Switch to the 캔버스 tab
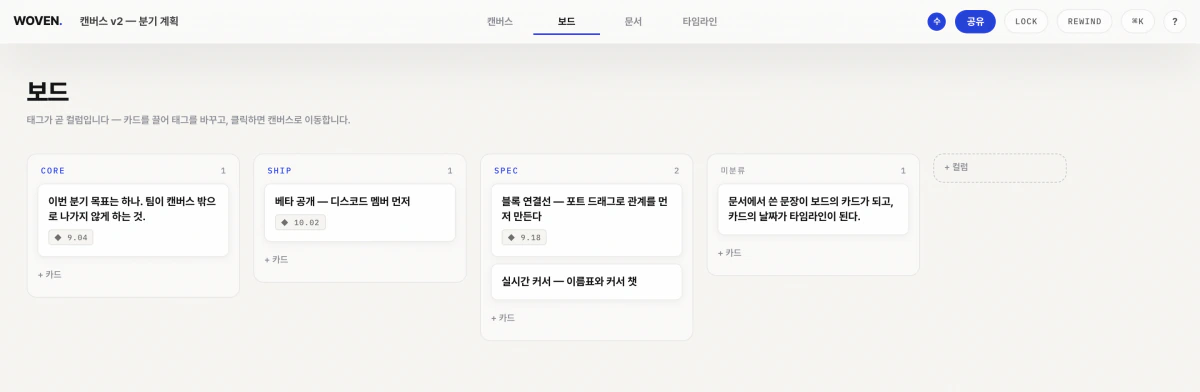 [500, 21]
